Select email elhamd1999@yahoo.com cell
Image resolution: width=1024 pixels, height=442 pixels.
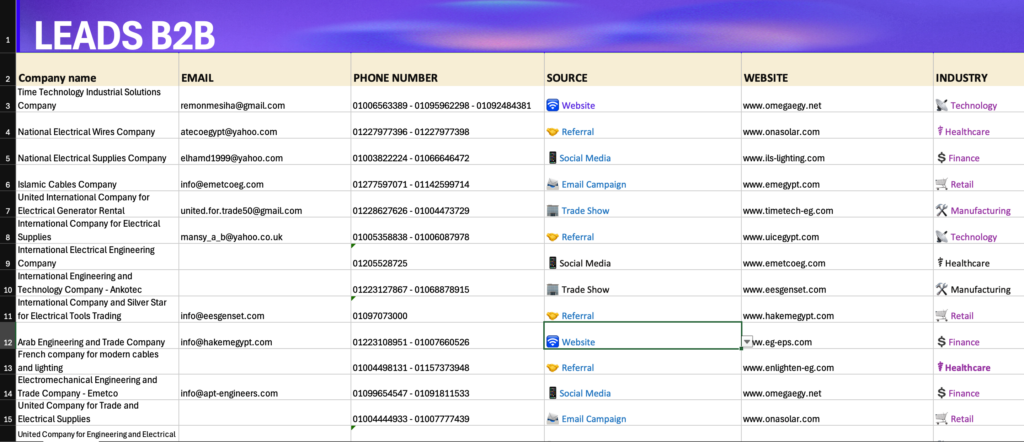pyautogui.click(x=264, y=152)
